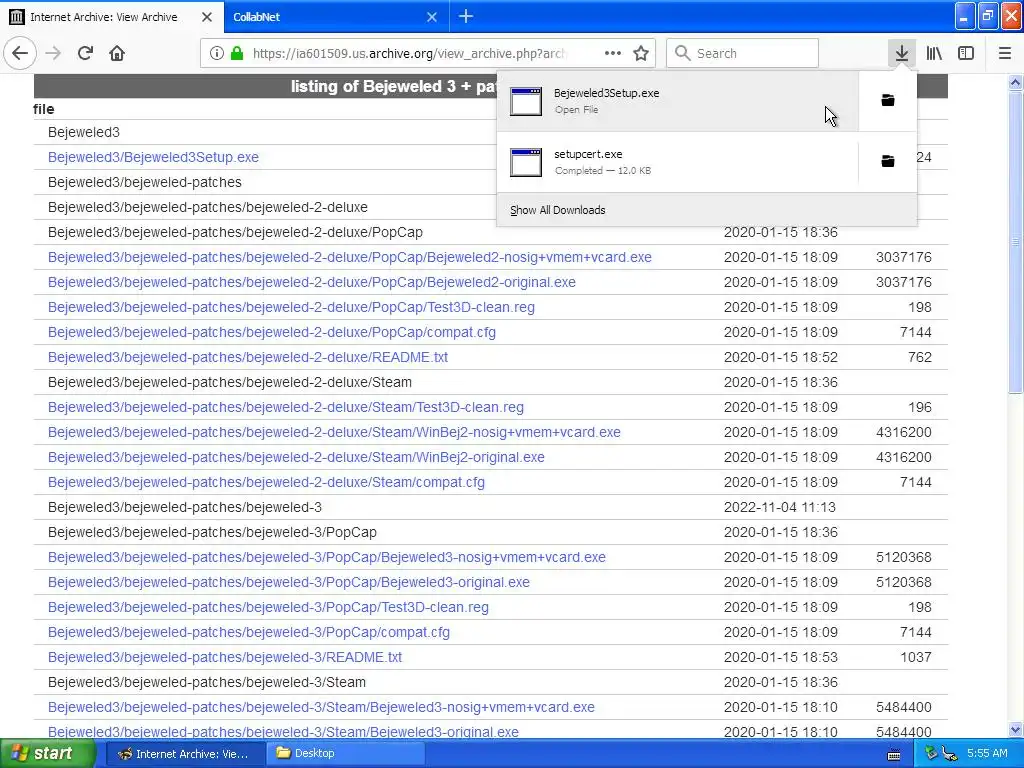Open a new tab with plus button
Screen dimensions: 1024x768
tap(466, 16)
